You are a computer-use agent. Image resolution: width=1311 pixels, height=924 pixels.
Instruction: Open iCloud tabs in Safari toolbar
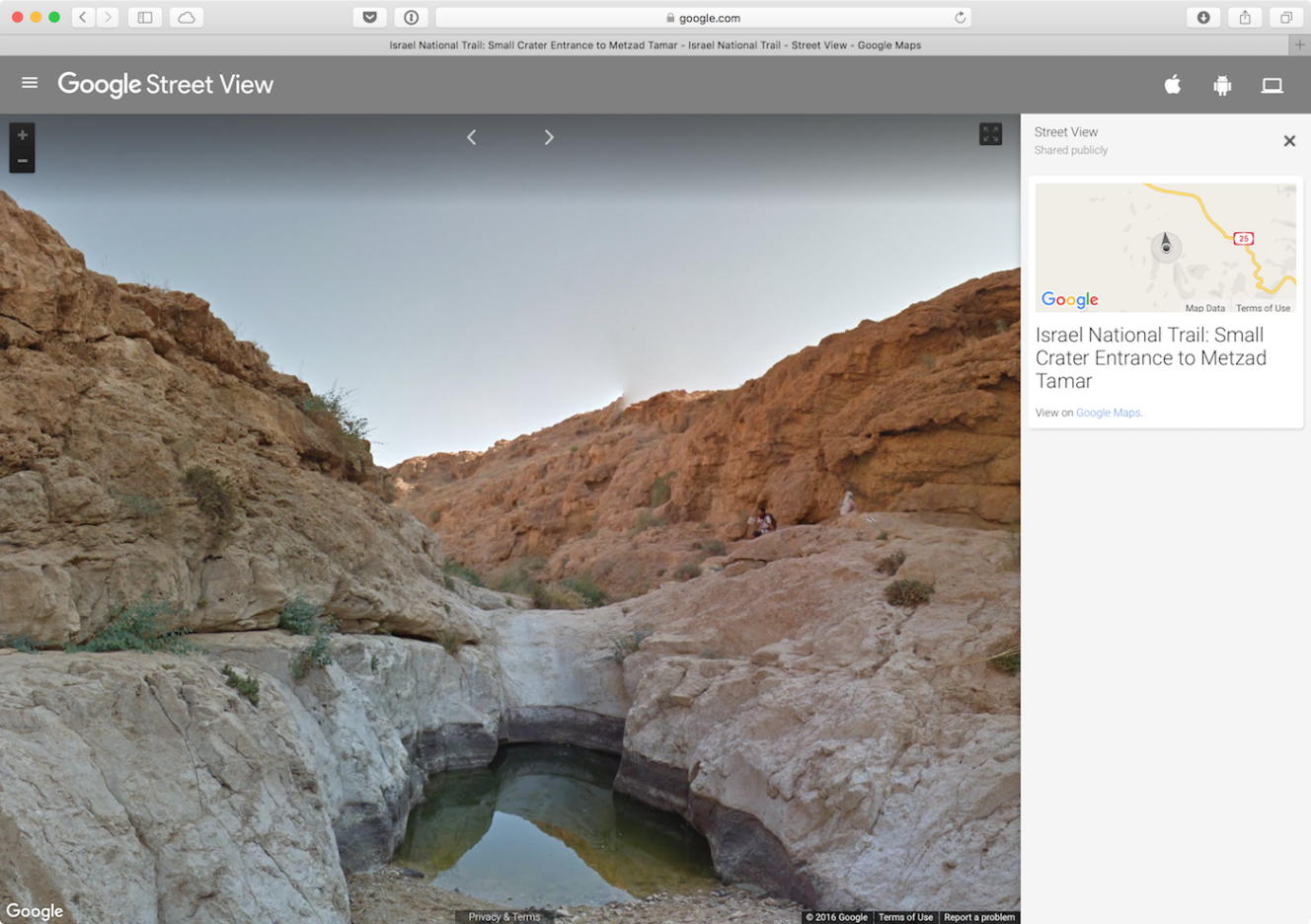point(187,17)
